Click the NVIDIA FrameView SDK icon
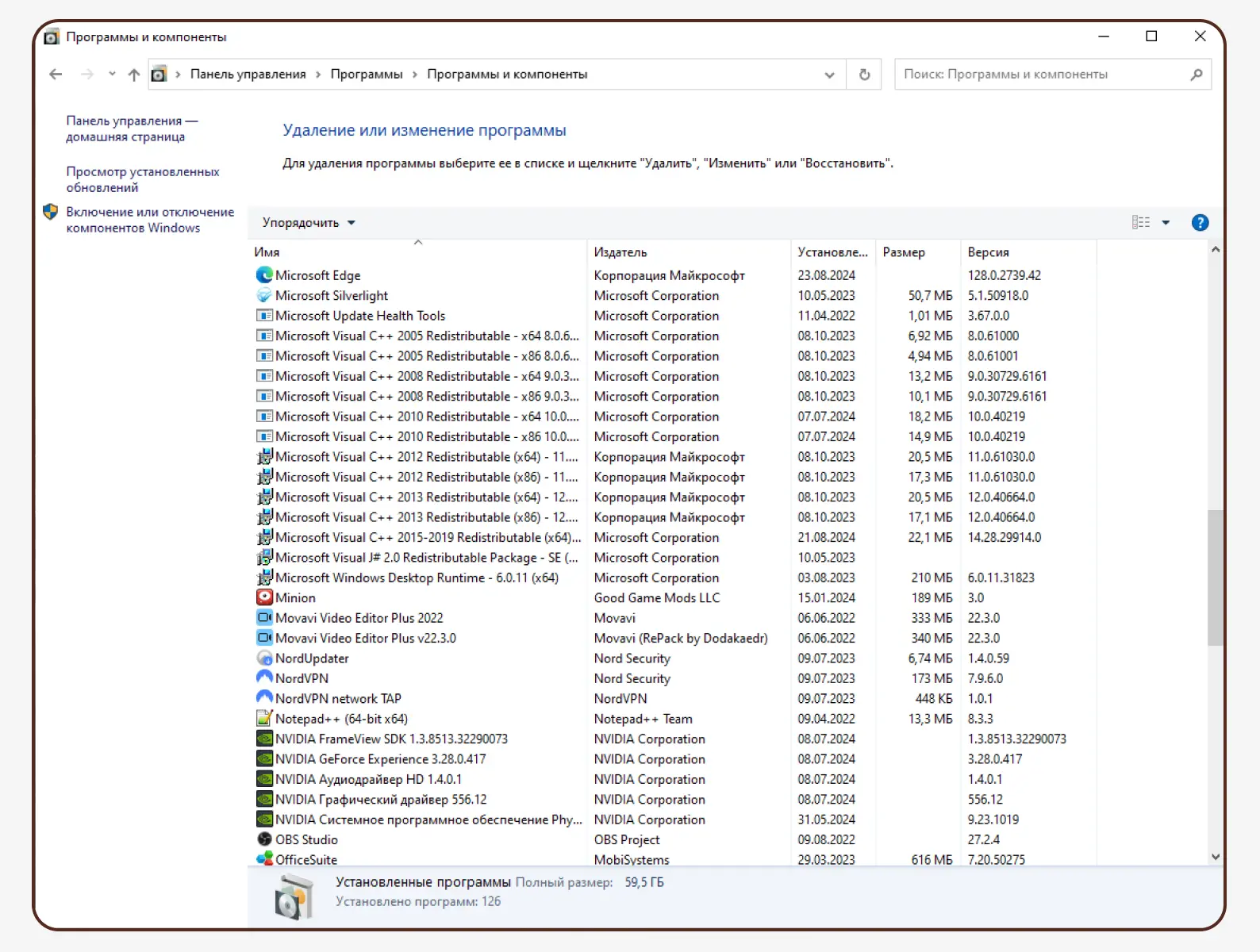 (264, 738)
